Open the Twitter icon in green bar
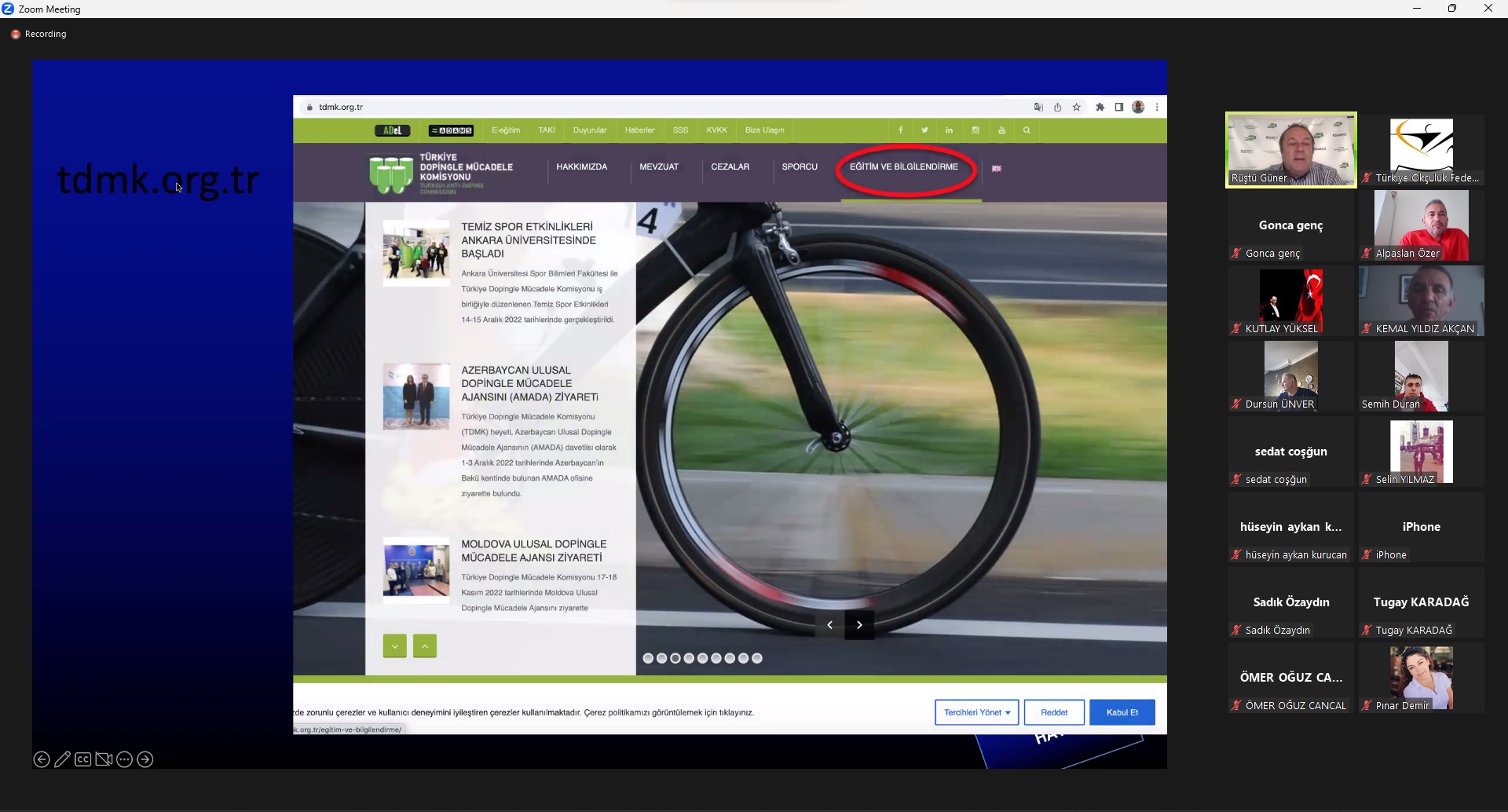1508x812 pixels. coord(924,130)
